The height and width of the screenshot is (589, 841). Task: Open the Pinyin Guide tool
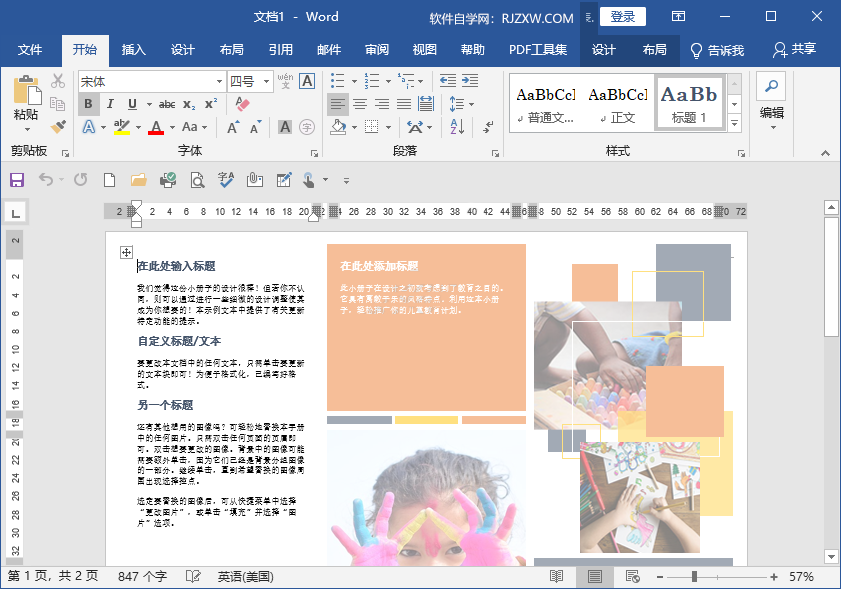(x=285, y=80)
